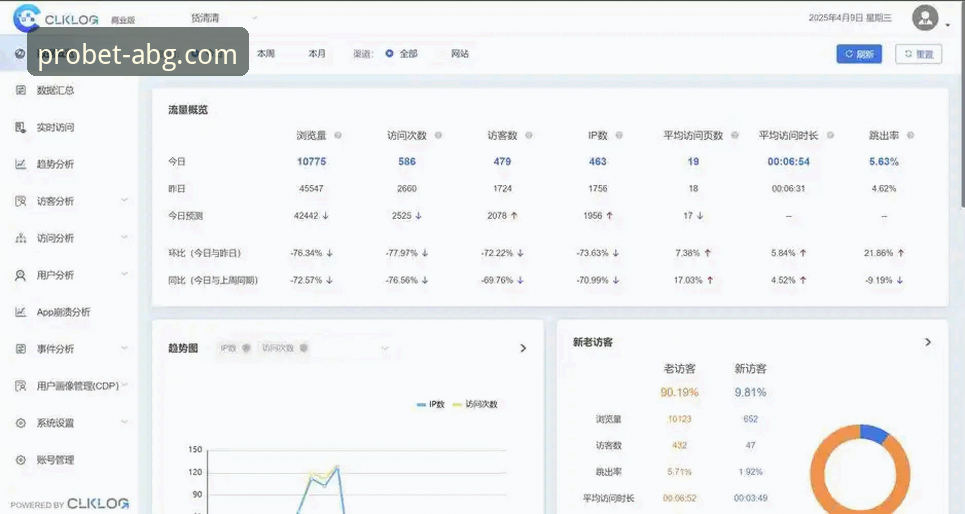Select the 本月 time range tab
The height and width of the screenshot is (514, 965).
click(x=317, y=54)
